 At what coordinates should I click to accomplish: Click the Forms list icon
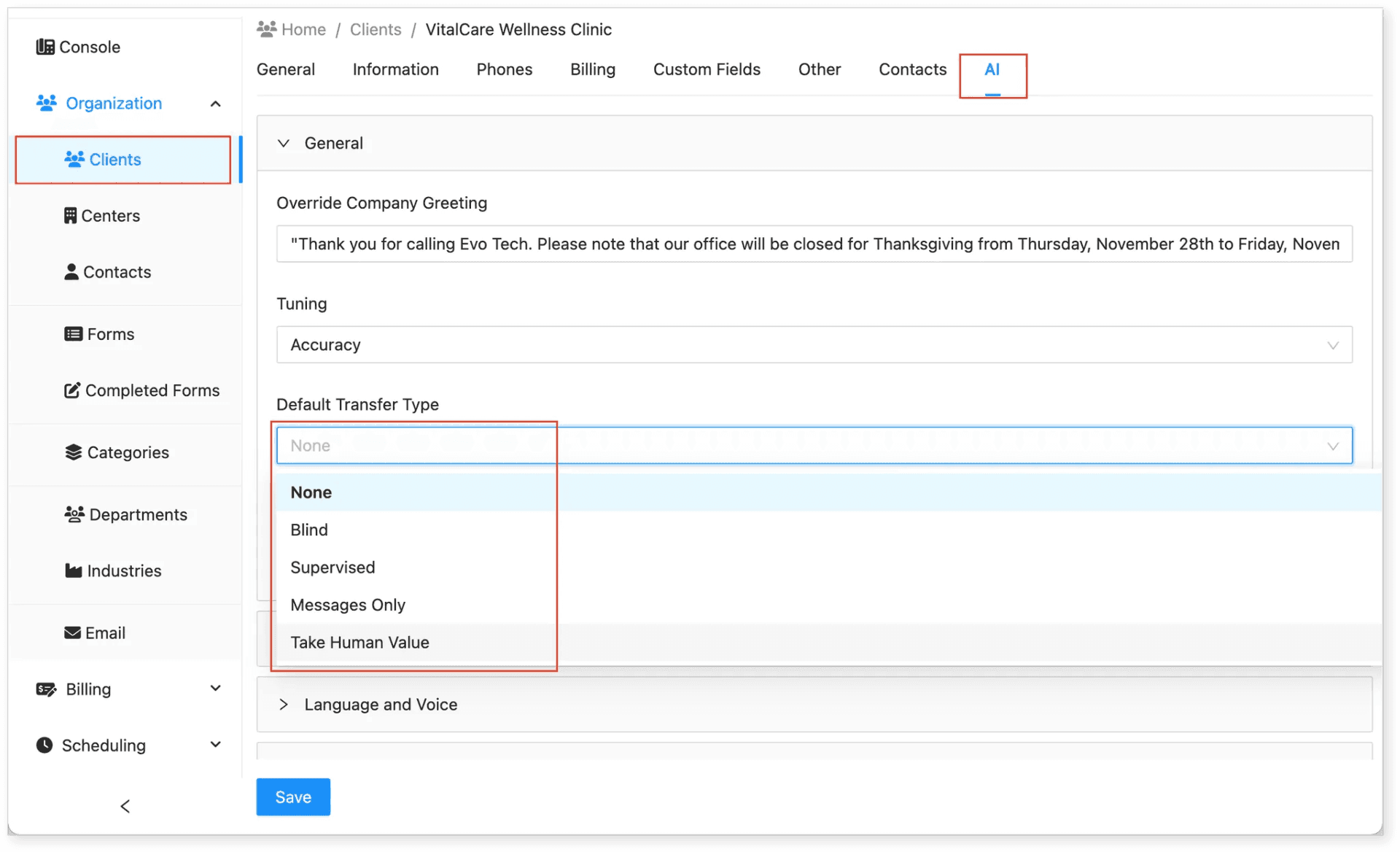point(73,333)
